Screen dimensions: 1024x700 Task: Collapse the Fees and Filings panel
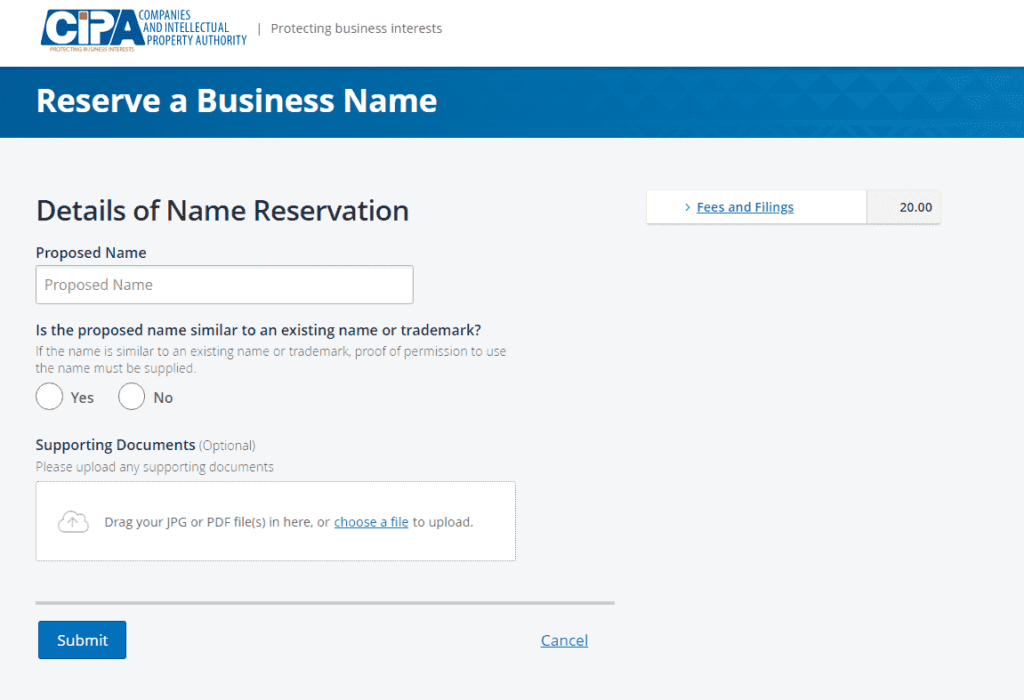pyautogui.click(x=745, y=206)
